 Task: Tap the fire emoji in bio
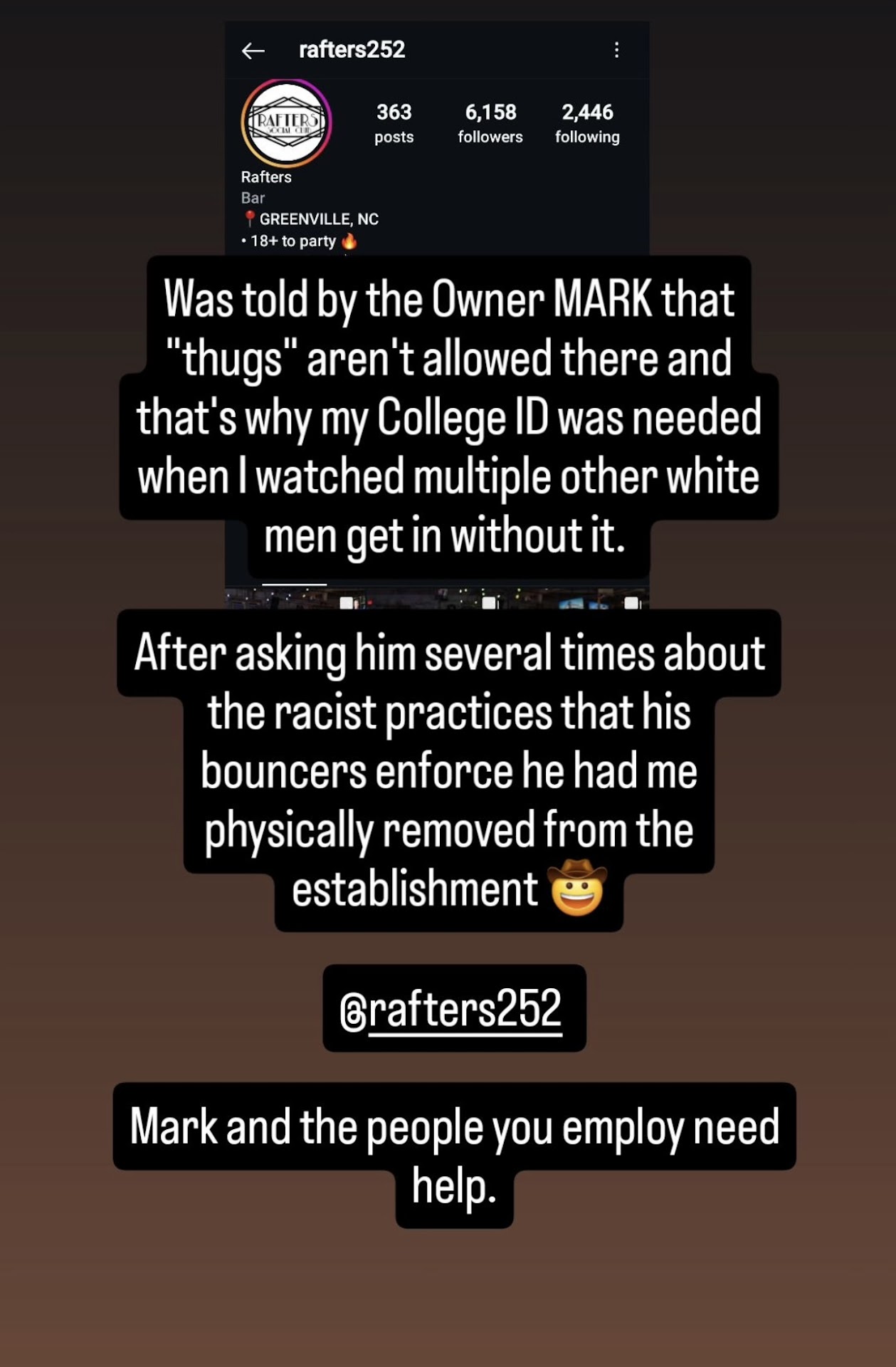click(x=349, y=241)
